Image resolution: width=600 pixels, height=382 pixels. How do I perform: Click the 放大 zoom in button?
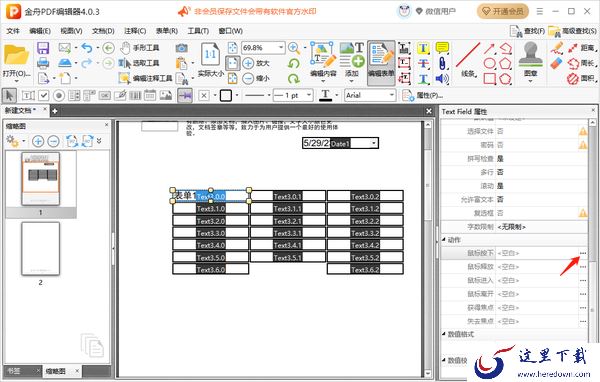coord(256,63)
